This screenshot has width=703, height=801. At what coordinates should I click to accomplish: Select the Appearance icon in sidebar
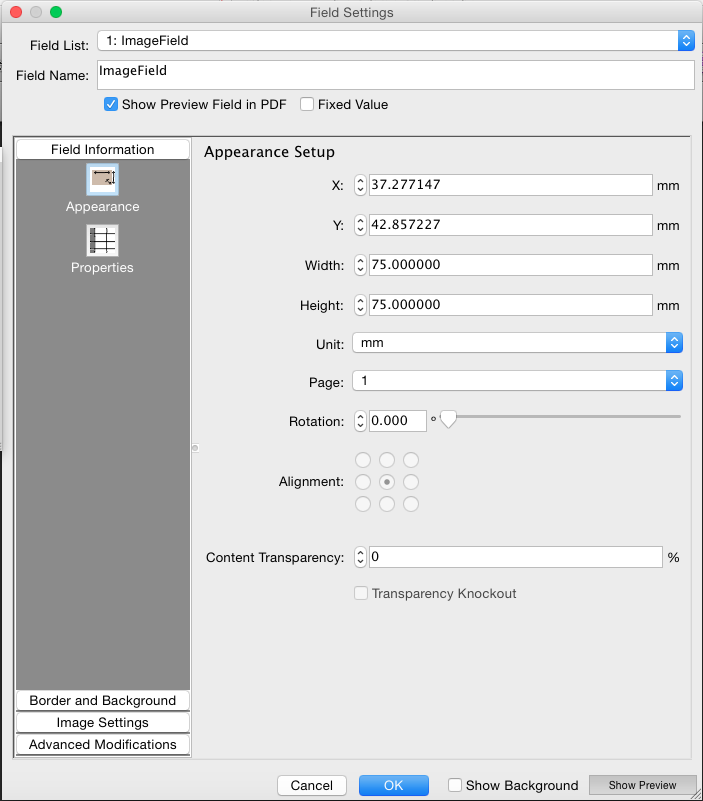point(102,180)
